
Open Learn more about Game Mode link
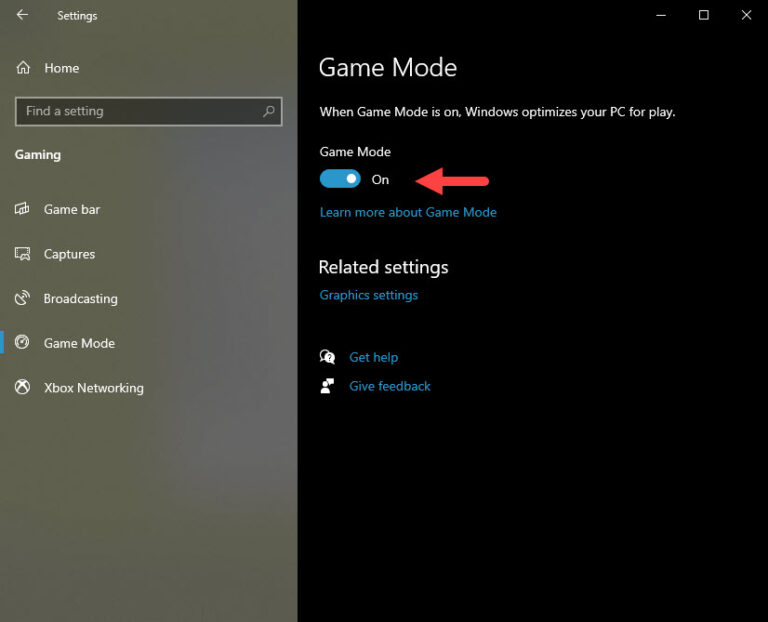[x=408, y=212]
